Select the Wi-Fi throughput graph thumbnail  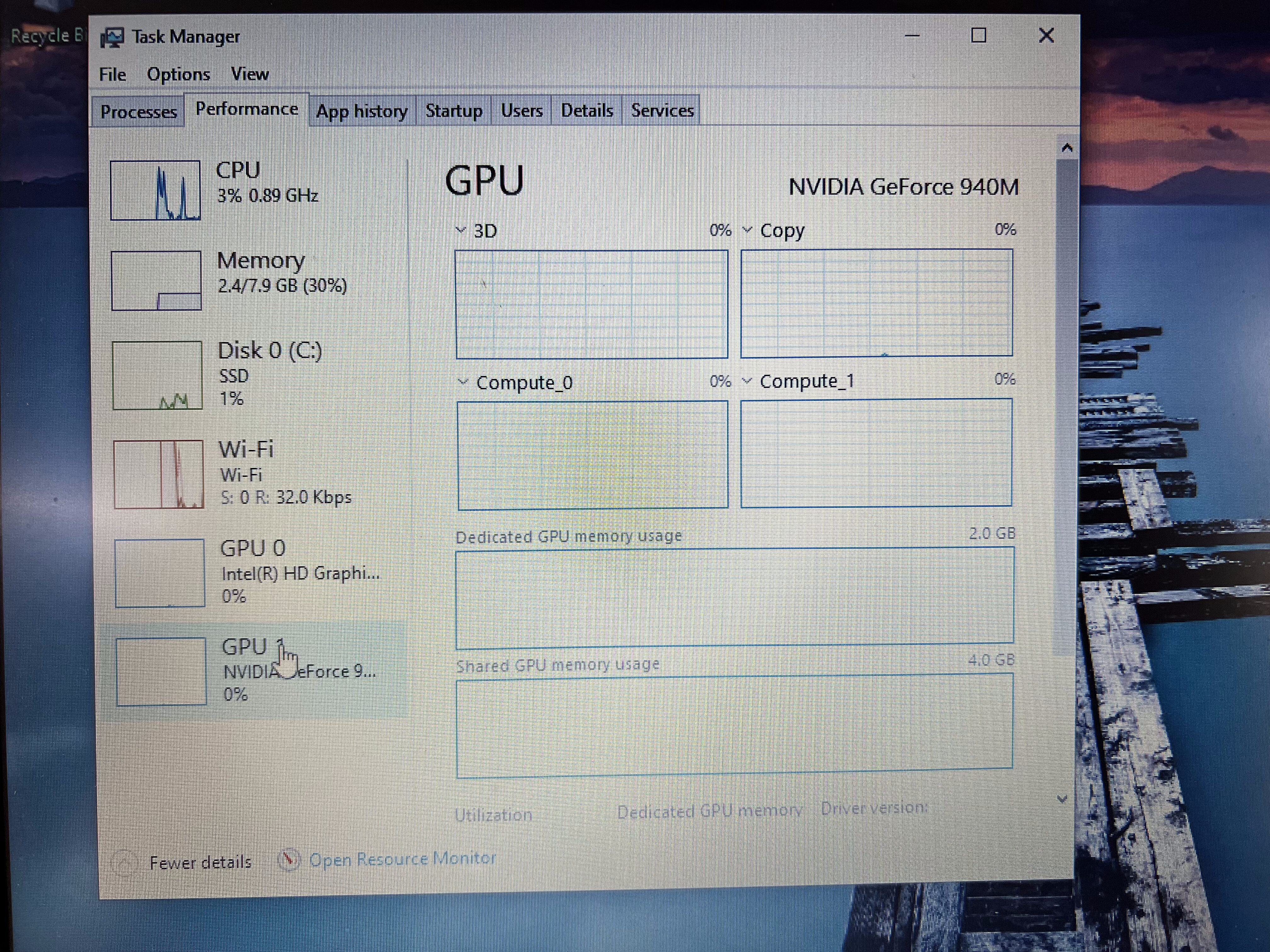[x=158, y=474]
